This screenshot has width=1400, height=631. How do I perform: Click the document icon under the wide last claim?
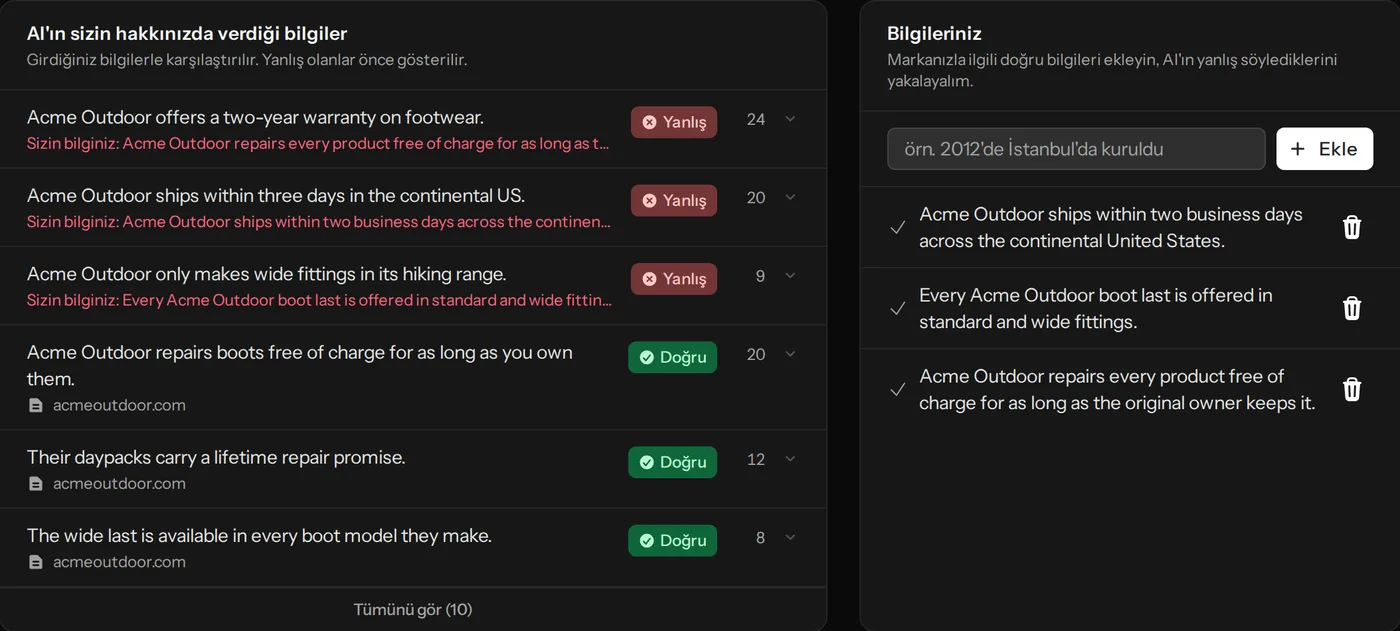tap(36, 562)
